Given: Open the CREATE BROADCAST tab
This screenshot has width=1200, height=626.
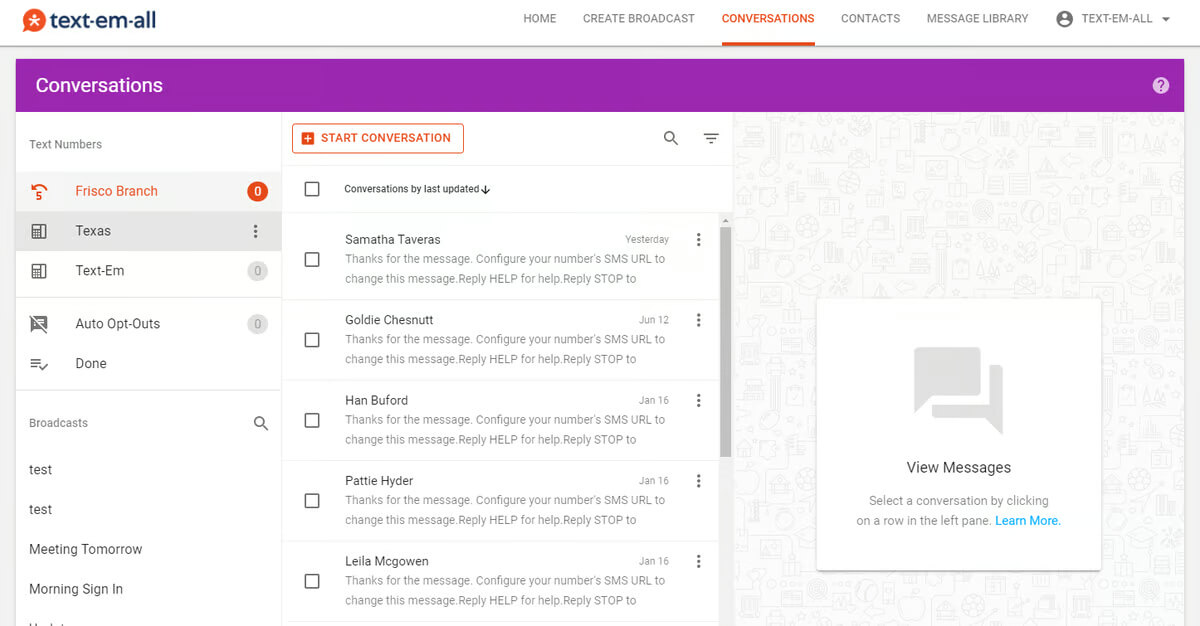Looking at the screenshot, I should (x=639, y=19).
